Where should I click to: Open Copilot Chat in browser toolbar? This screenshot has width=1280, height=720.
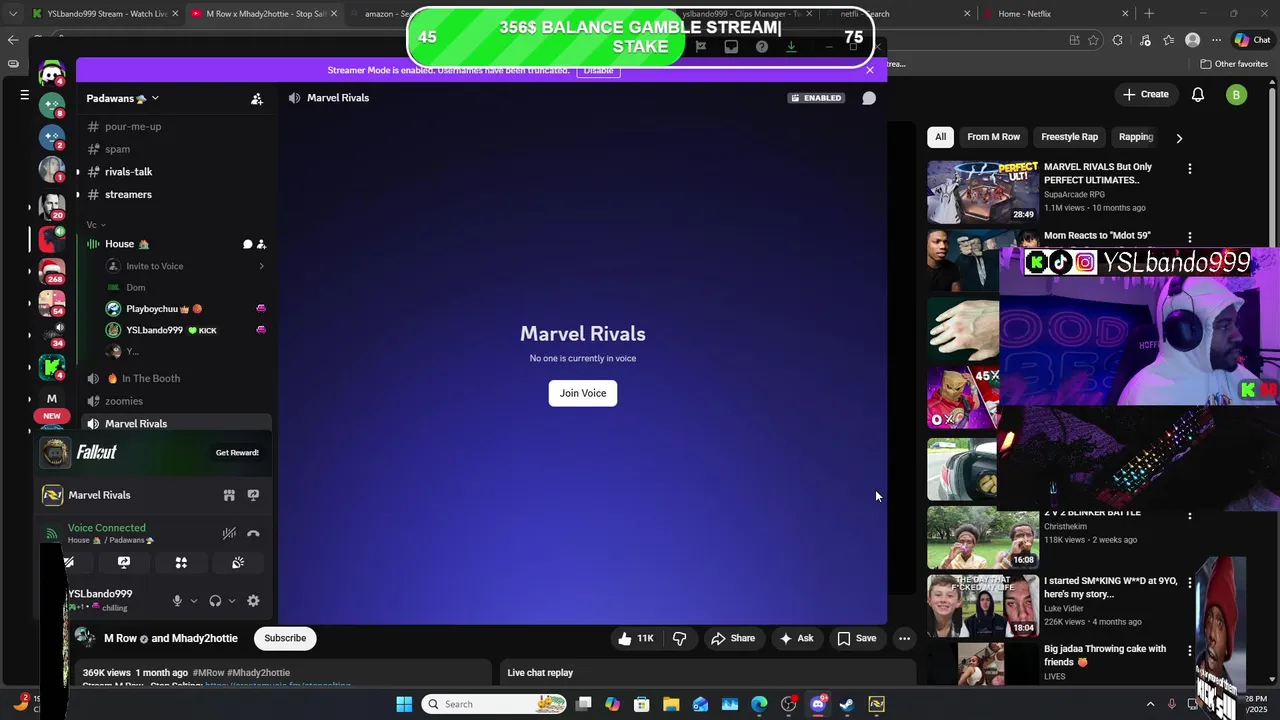click(x=1252, y=40)
